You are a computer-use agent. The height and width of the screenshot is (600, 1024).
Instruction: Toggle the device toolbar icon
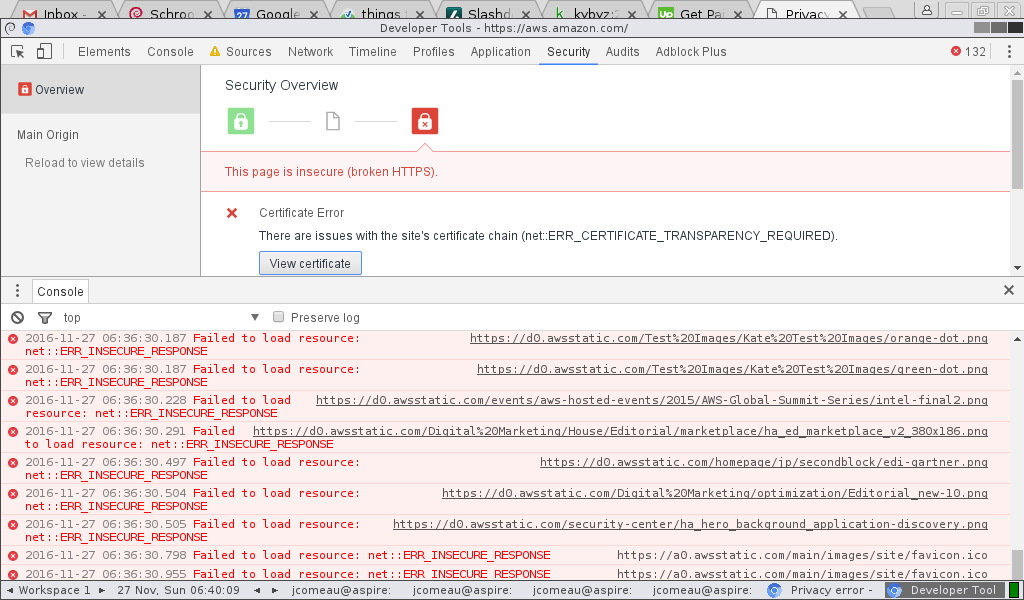(x=44, y=52)
